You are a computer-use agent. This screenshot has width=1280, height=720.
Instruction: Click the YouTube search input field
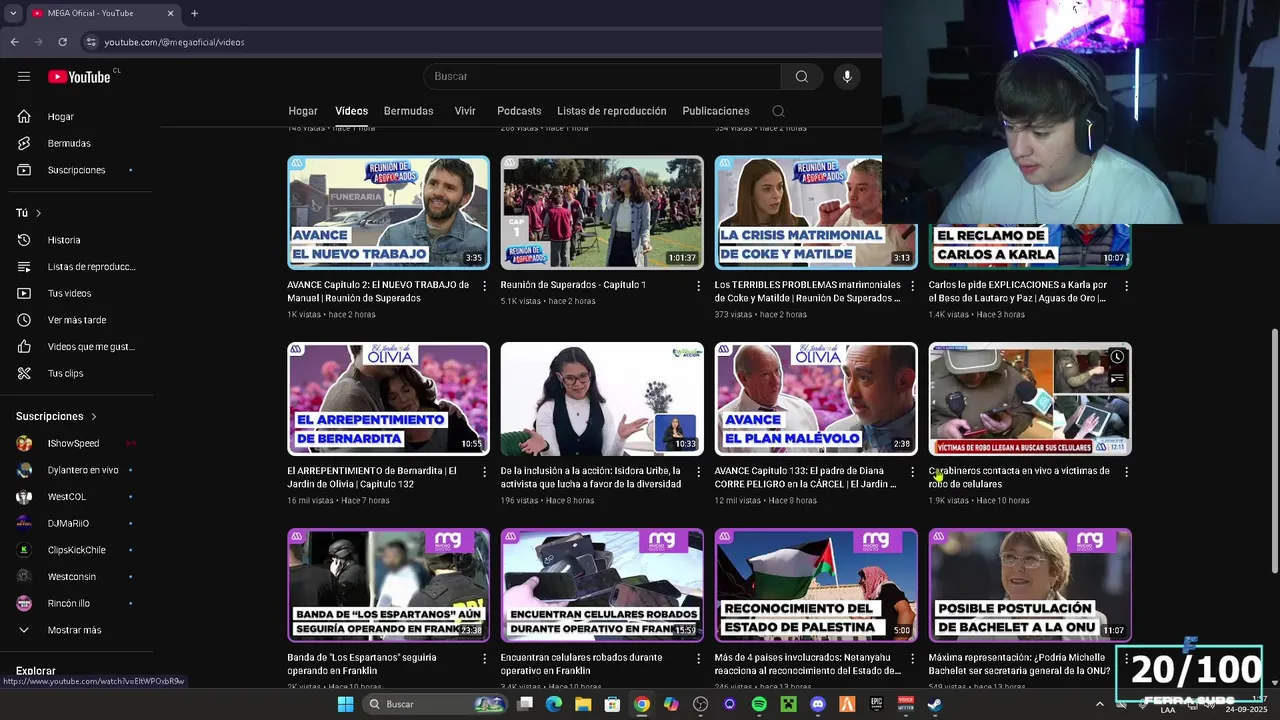coord(602,77)
